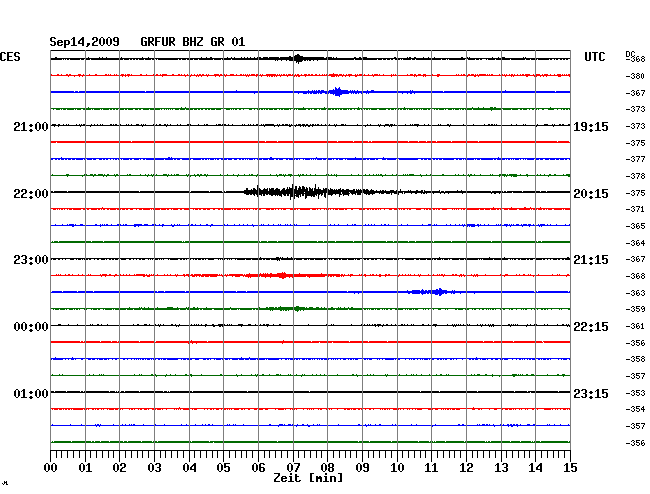
Task: Select the DC offset value -359
Action: [635, 309]
